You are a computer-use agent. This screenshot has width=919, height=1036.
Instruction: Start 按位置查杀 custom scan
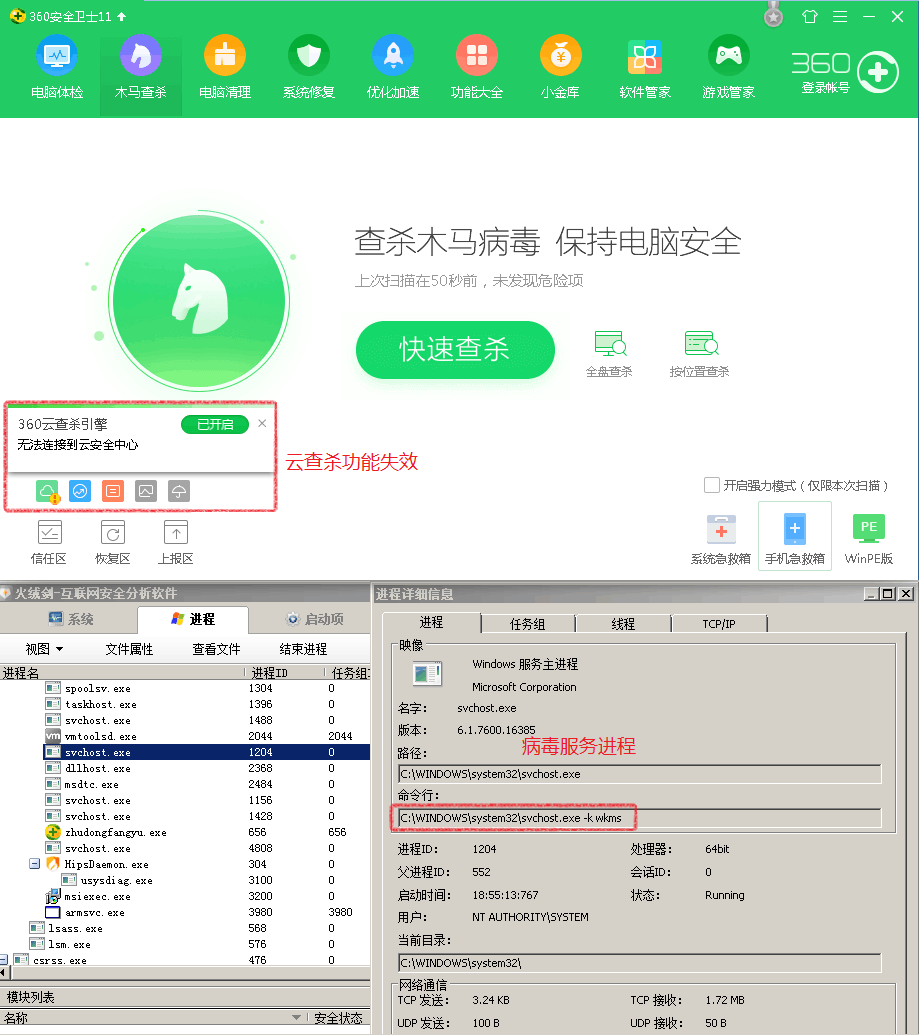tap(700, 354)
